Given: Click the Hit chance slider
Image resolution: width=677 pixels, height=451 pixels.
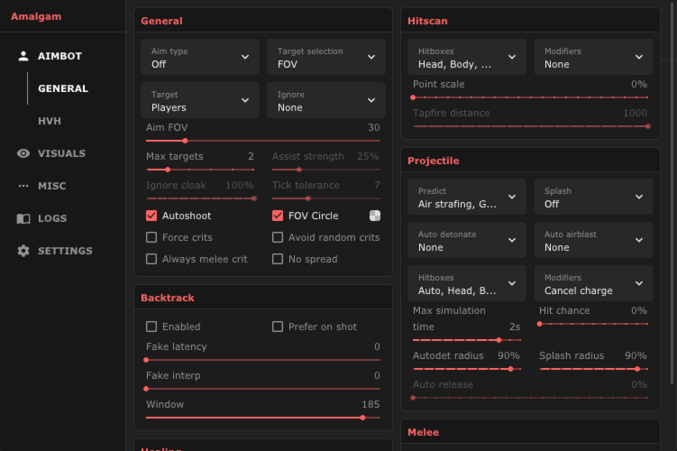Looking at the screenshot, I should tap(593, 324).
